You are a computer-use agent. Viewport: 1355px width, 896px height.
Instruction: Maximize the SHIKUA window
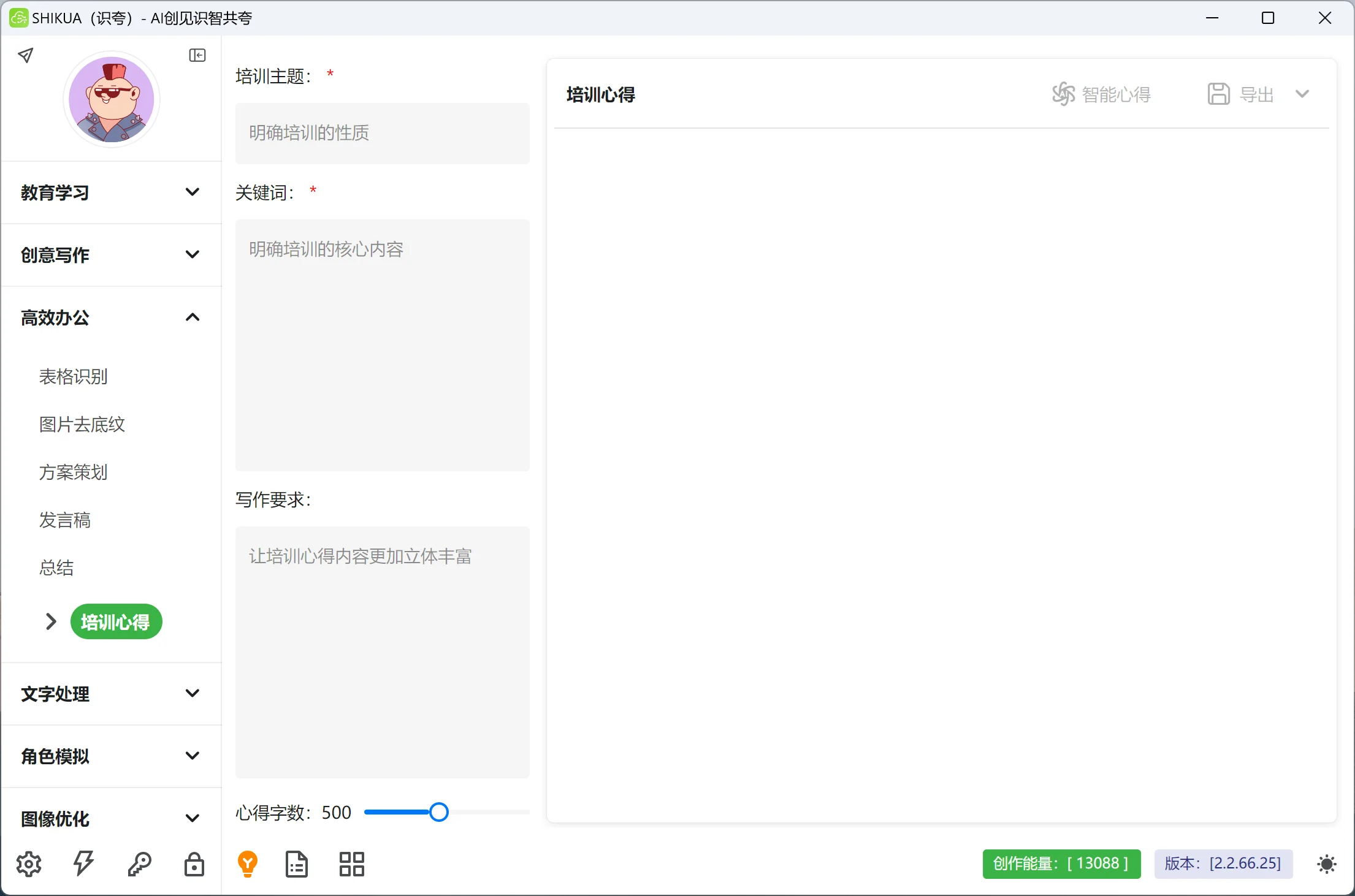pos(1268,18)
